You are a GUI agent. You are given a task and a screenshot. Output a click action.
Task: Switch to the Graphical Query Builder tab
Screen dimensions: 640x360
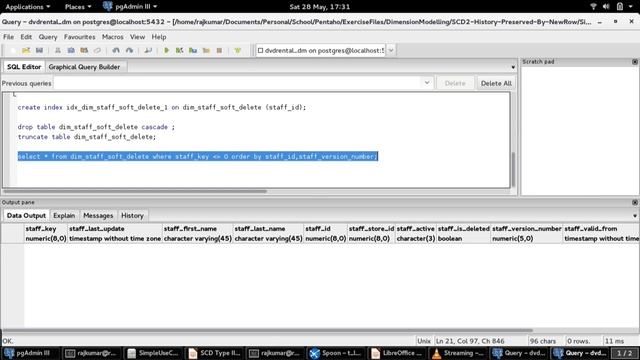[84, 67]
